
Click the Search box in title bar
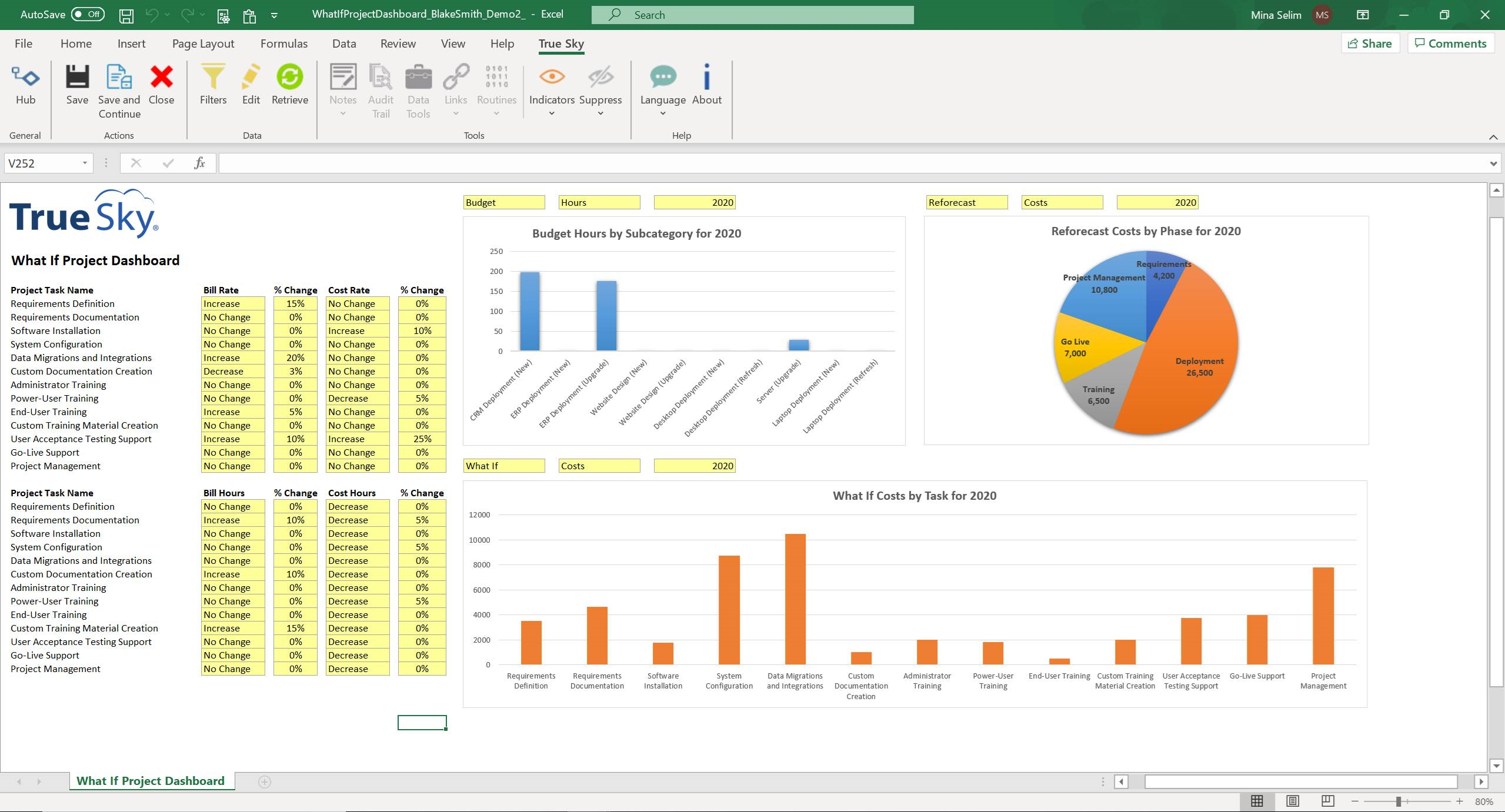[x=753, y=15]
